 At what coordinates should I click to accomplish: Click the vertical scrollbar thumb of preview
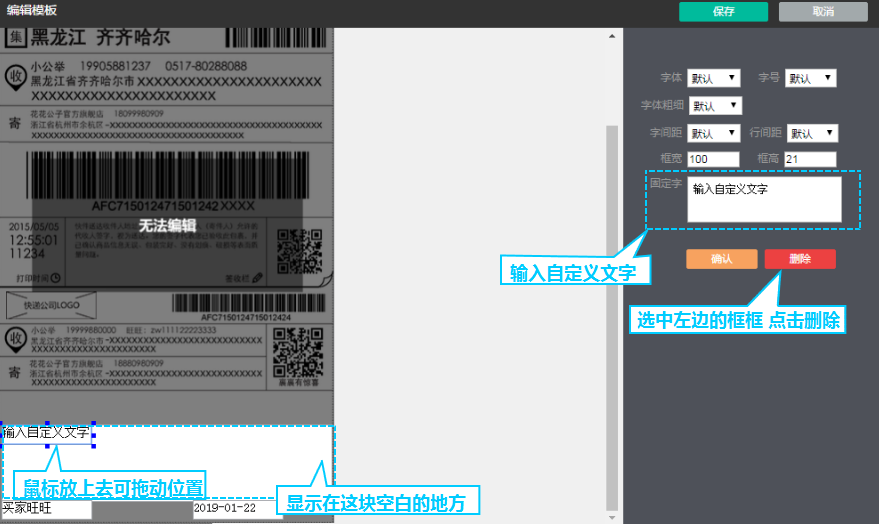pos(612,318)
